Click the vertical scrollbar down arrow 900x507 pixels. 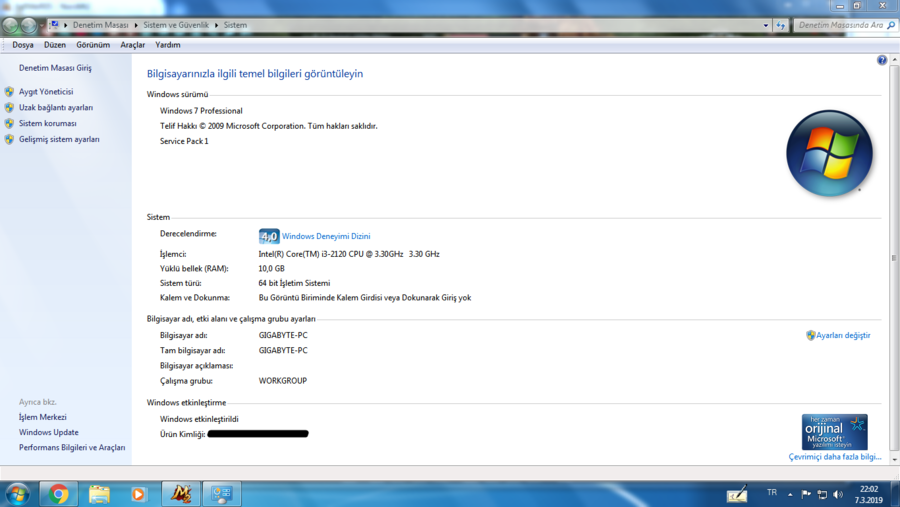coord(894,459)
